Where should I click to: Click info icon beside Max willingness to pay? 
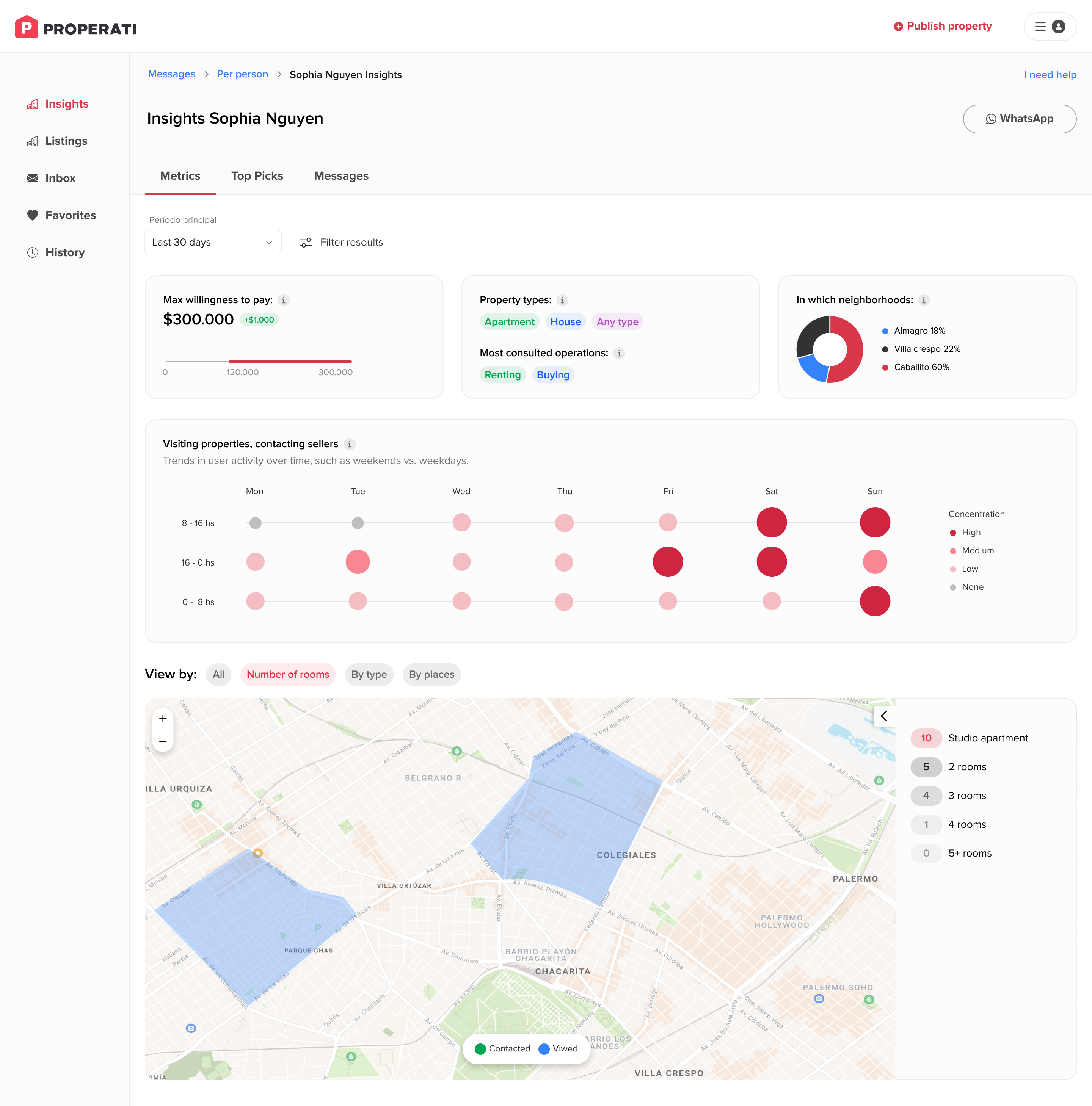tap(284, 300)
